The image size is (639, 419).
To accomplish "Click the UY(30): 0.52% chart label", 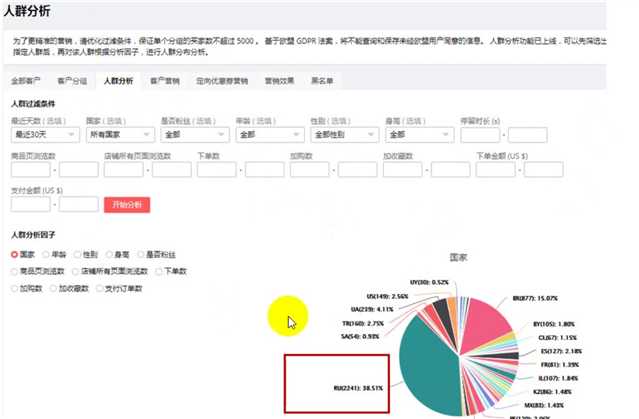I will (429, 282).
